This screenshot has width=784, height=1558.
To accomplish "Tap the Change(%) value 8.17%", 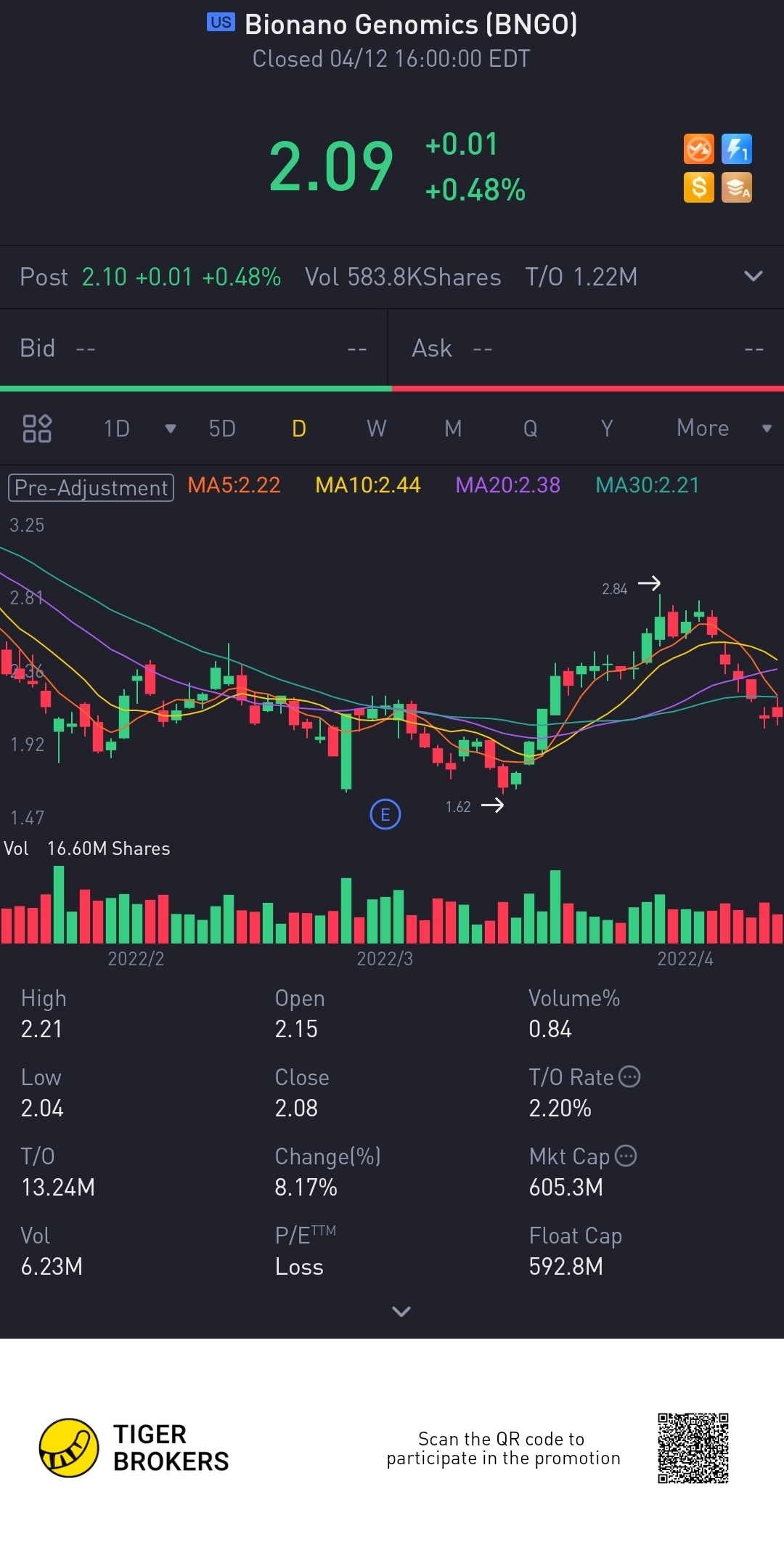I will 306,1187.
